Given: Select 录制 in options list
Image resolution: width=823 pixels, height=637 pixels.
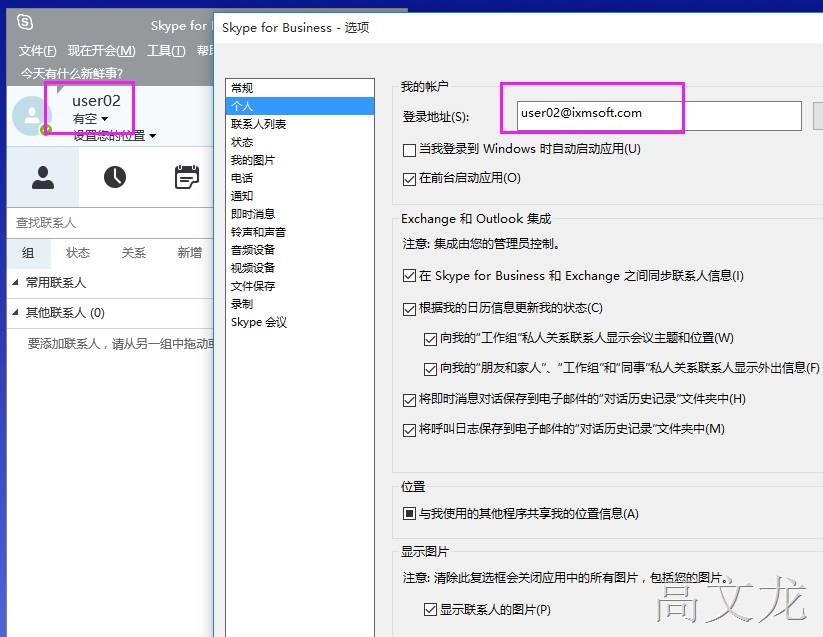Looking at the screenshot, I should [300, 304].
